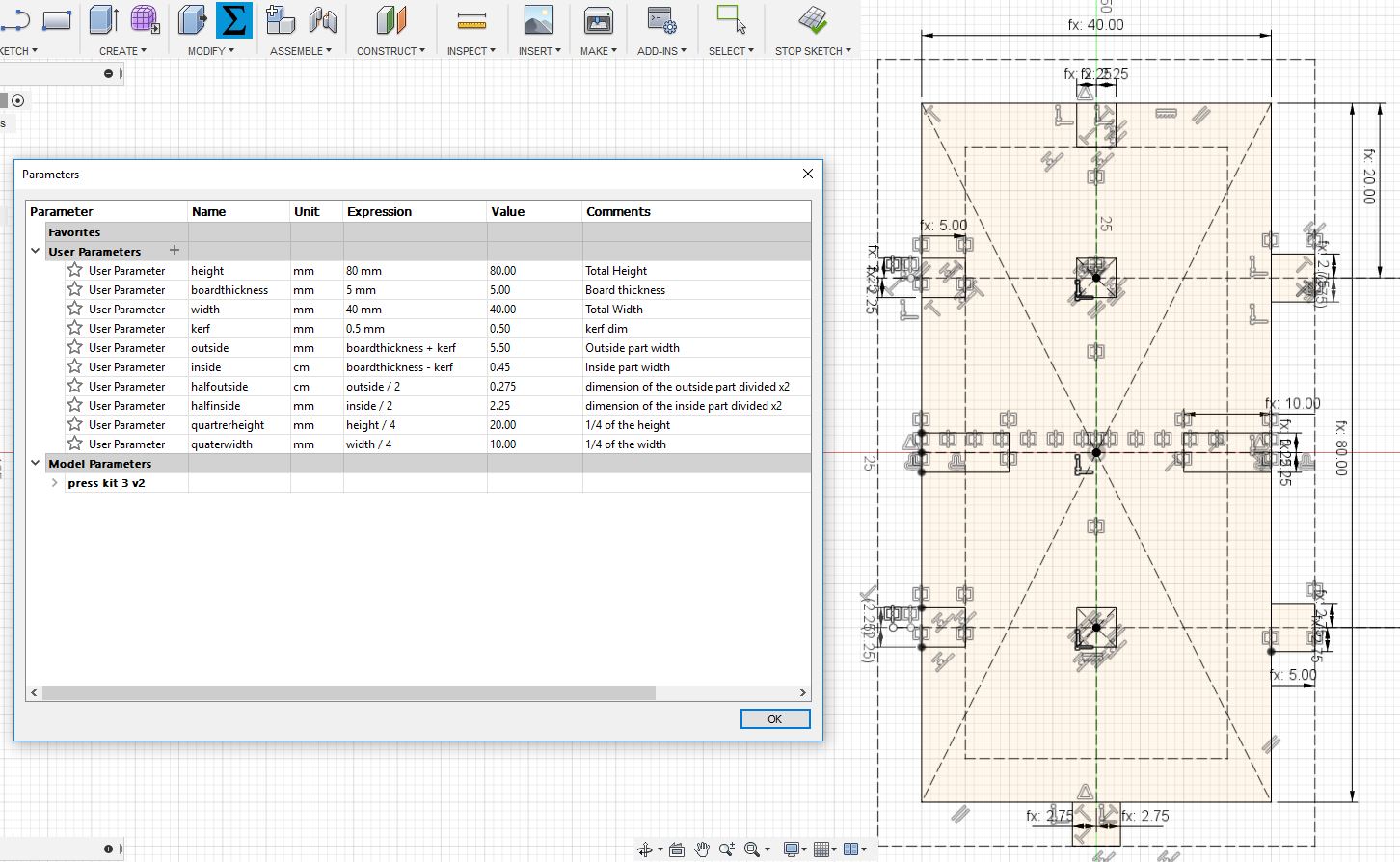Click the Insert image icon

point(539,20)
